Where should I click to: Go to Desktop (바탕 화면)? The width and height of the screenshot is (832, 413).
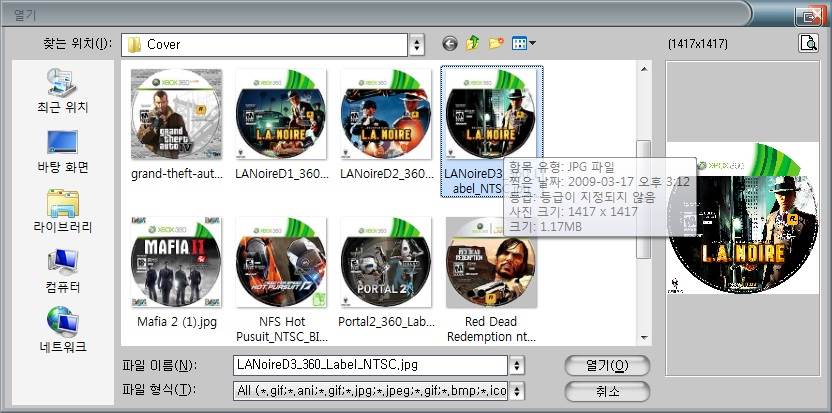63,152
